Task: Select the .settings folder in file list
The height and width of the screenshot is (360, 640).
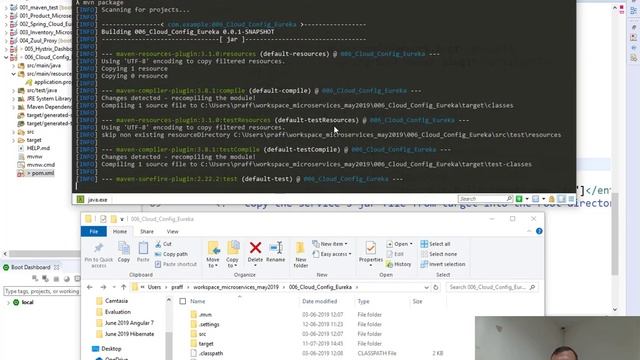Action: tap(209, 324)
